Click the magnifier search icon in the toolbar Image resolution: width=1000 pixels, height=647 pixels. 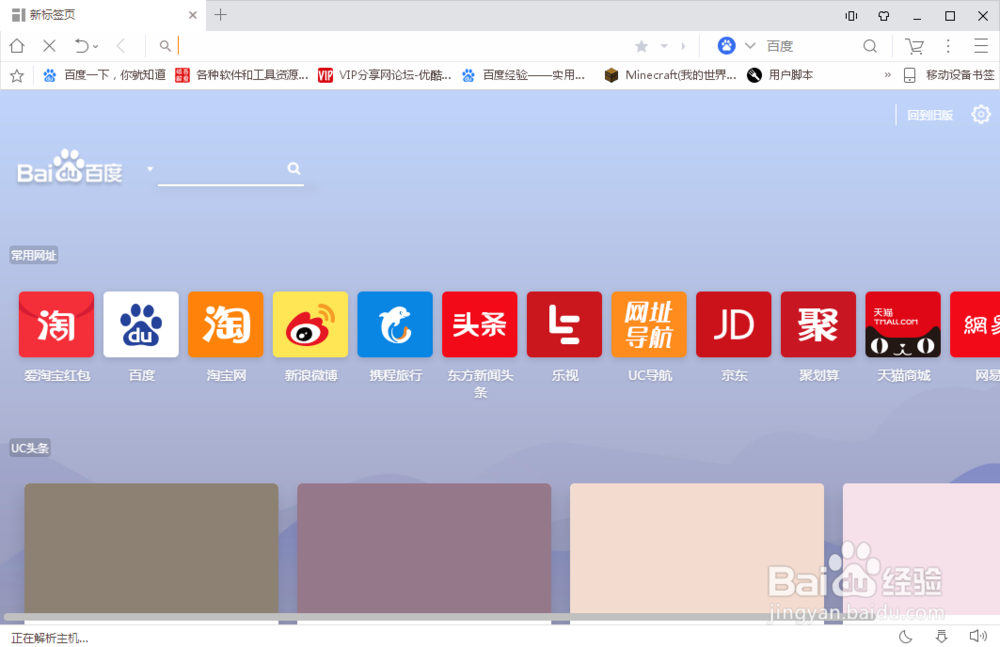click(x=870, y=46)
